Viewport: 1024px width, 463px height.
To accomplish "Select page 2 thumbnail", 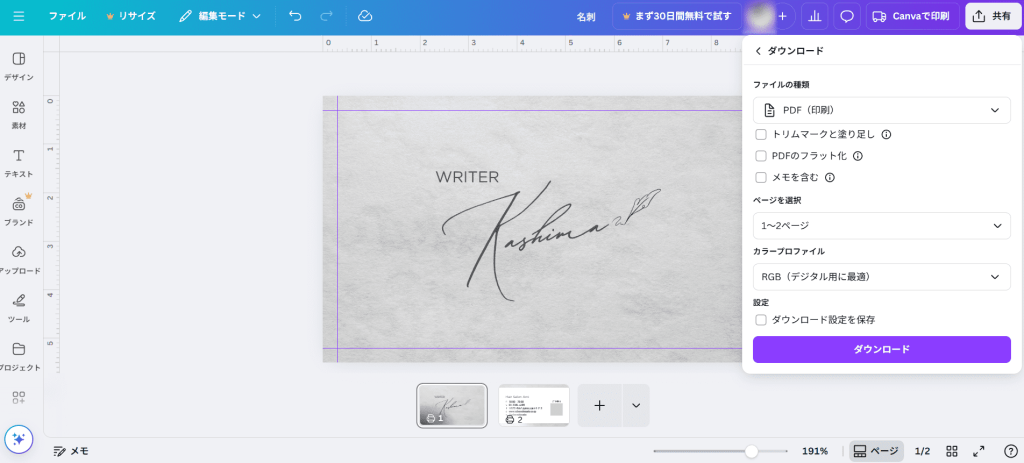I will [x=534, y=406].
